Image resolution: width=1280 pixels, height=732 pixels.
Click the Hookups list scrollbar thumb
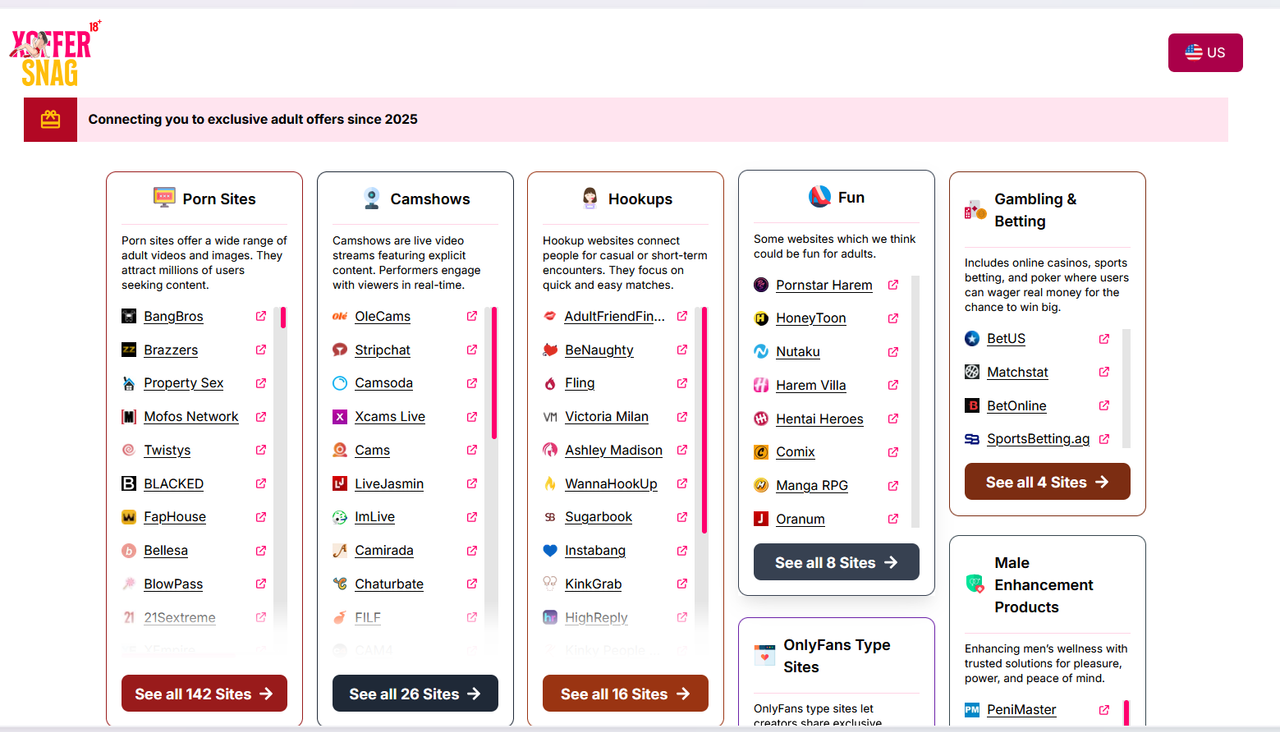point(705,420)
